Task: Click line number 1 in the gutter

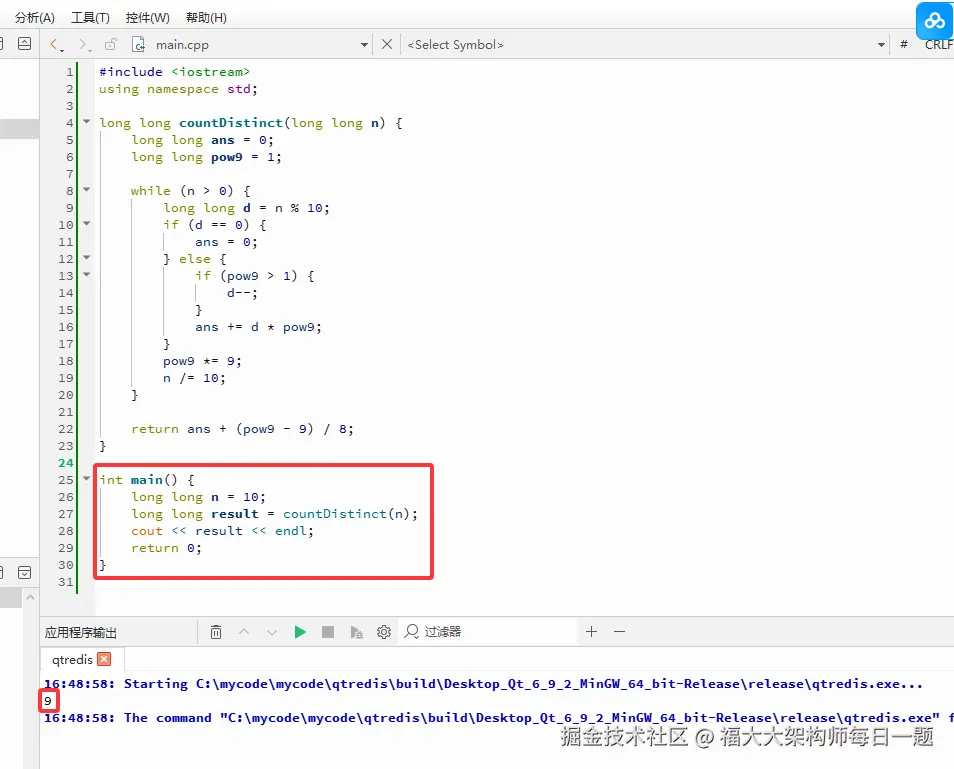Action: (x=69, y=72)
